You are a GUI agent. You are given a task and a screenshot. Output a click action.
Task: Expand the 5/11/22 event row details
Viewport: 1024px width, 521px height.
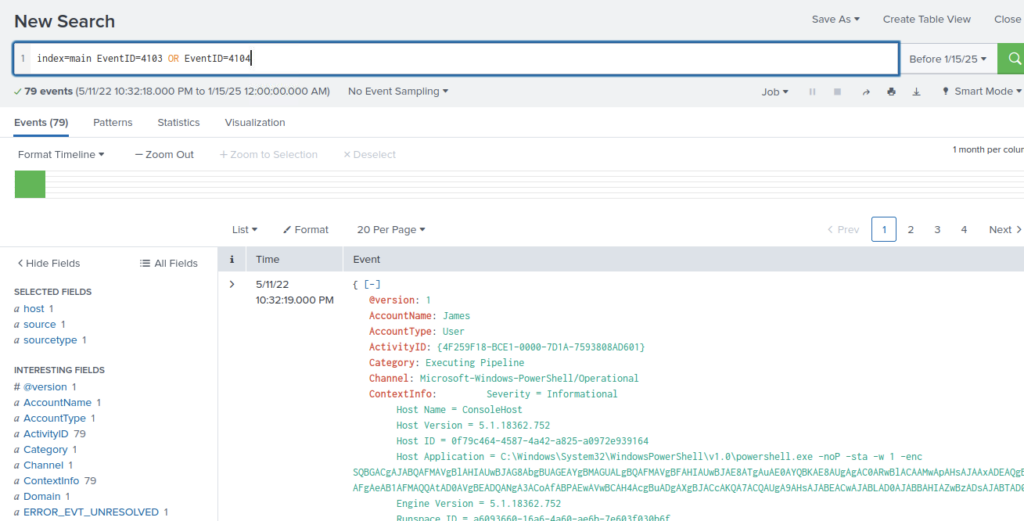coord(232,285)
